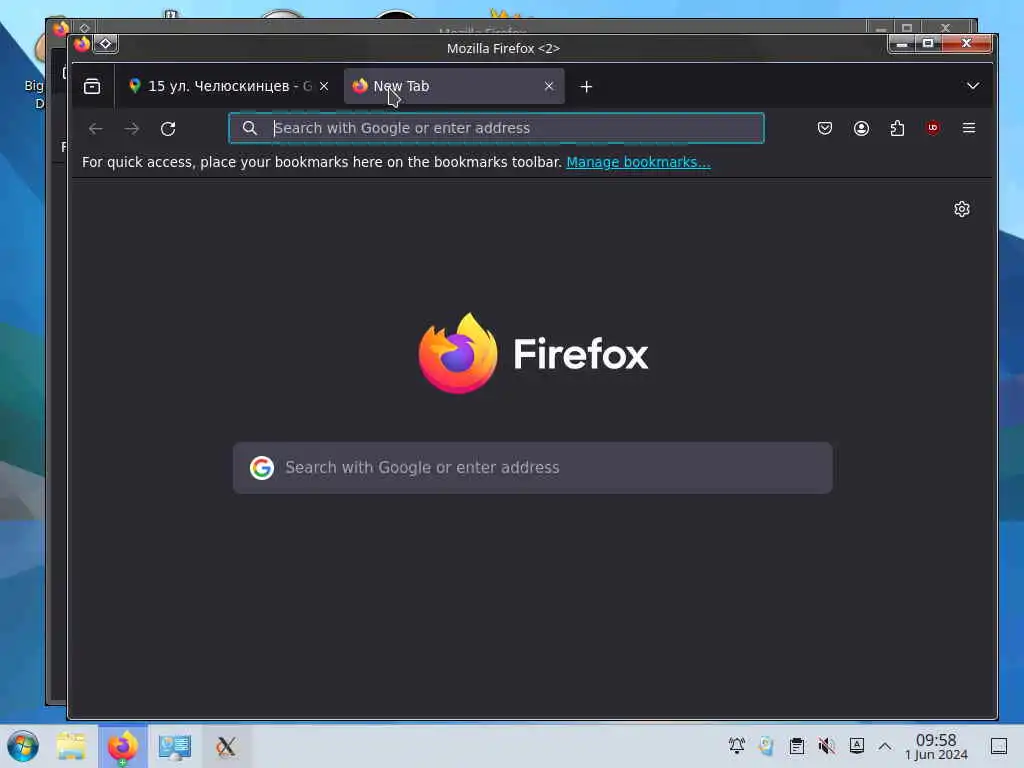Open clipboard manager in system tray
Screen dimensions: 1024x768
coord(797,745)
